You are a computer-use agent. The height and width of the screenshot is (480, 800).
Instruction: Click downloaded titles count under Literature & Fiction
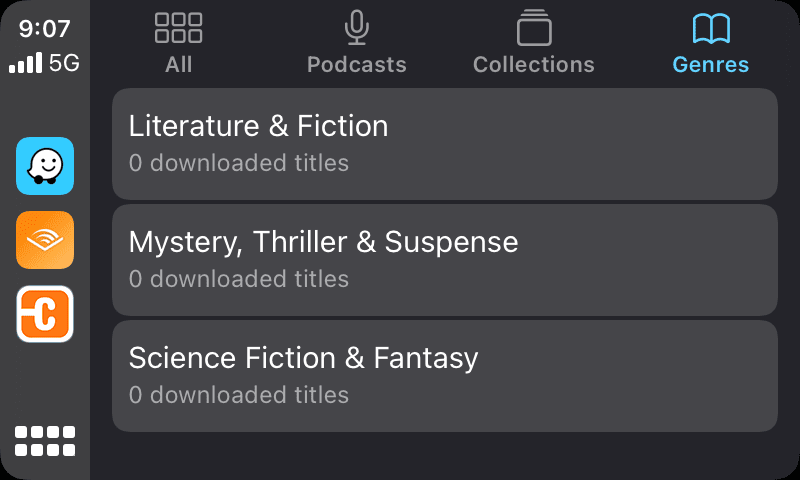[x=239, y=162]
